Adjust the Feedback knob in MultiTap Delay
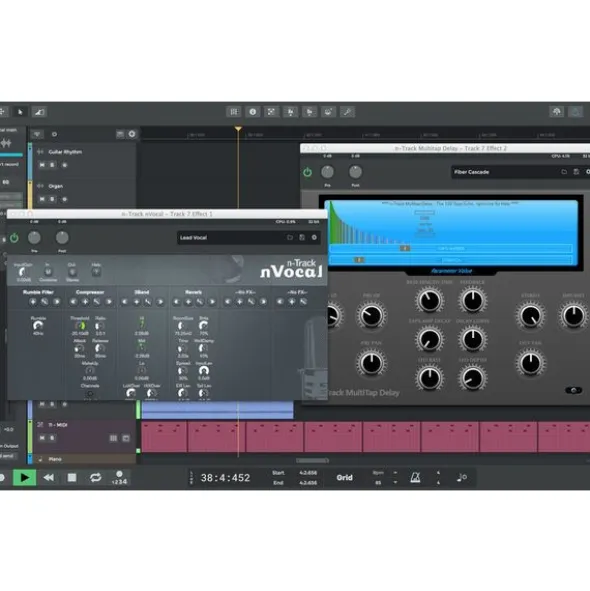 coord(472,300)
